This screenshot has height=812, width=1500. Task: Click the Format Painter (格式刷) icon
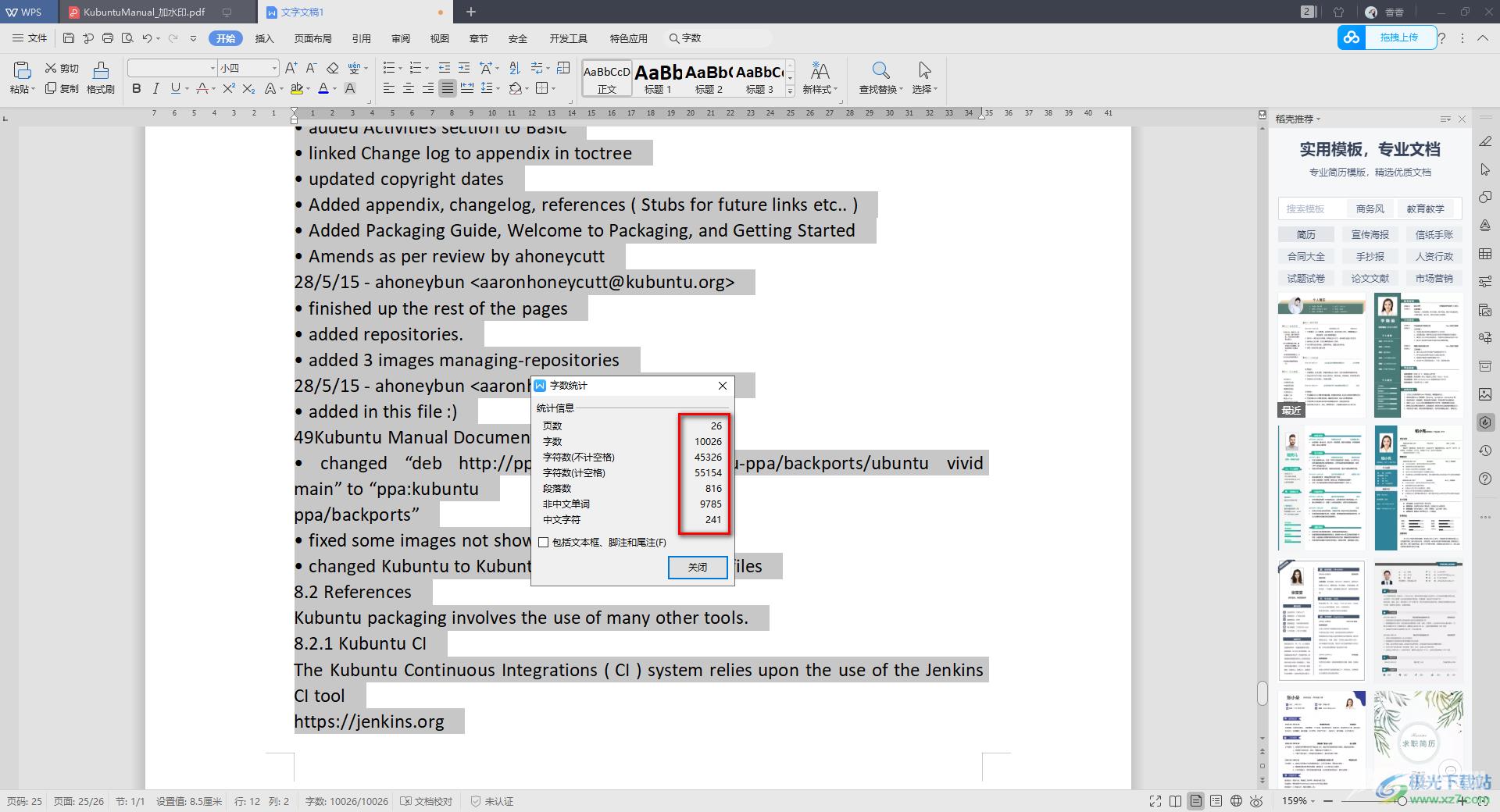(101, 70)
